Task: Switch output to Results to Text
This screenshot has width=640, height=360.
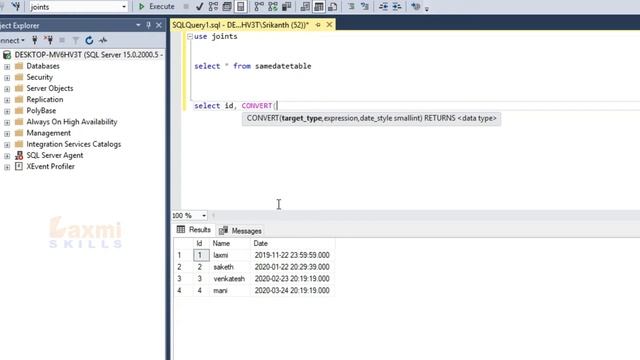Action: click(305, 7)
